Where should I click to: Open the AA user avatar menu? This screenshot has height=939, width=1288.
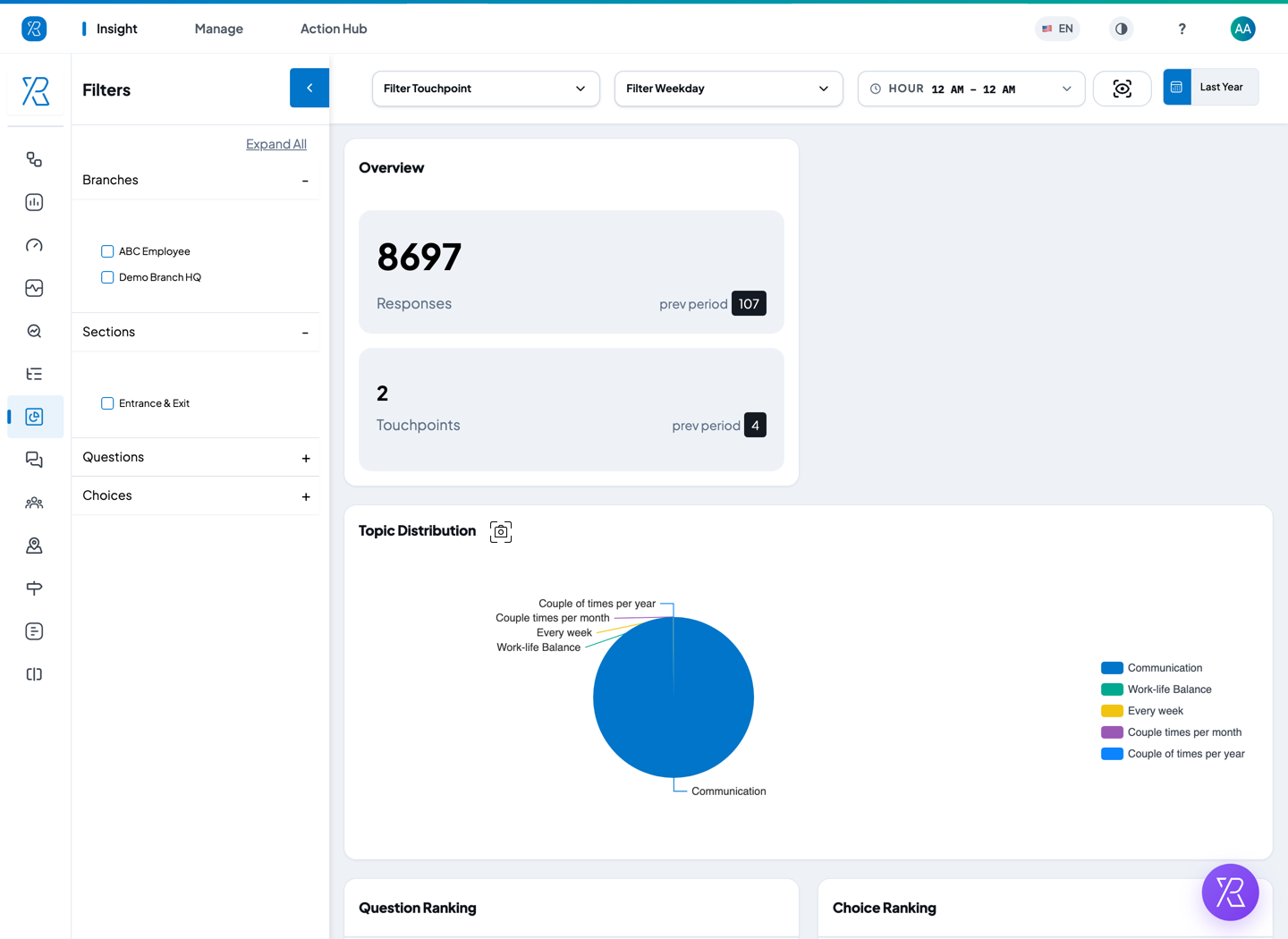1242,29
